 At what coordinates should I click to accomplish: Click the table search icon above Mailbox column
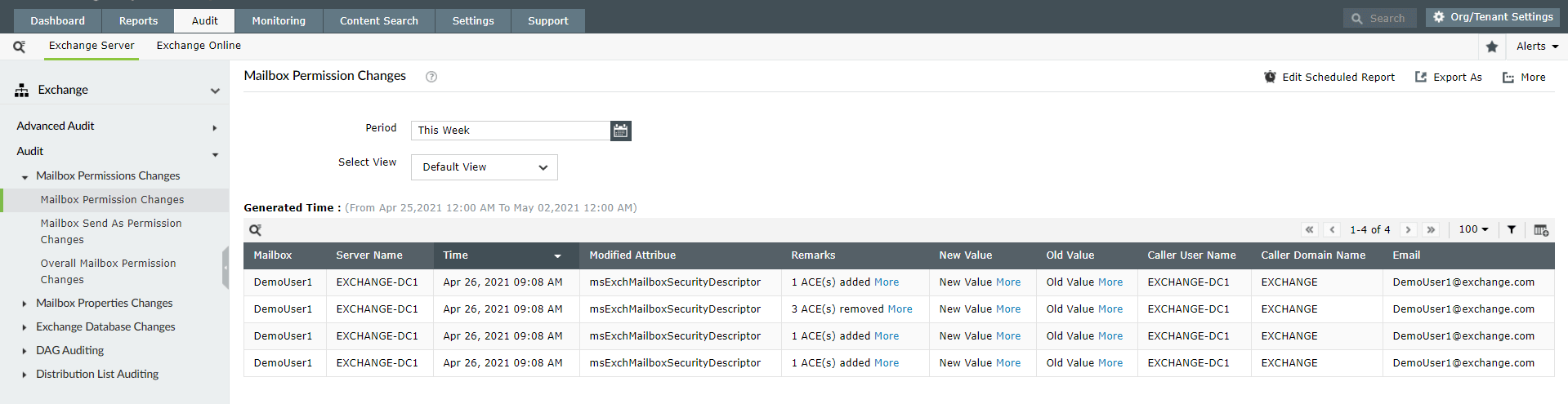tap(255, 230)
